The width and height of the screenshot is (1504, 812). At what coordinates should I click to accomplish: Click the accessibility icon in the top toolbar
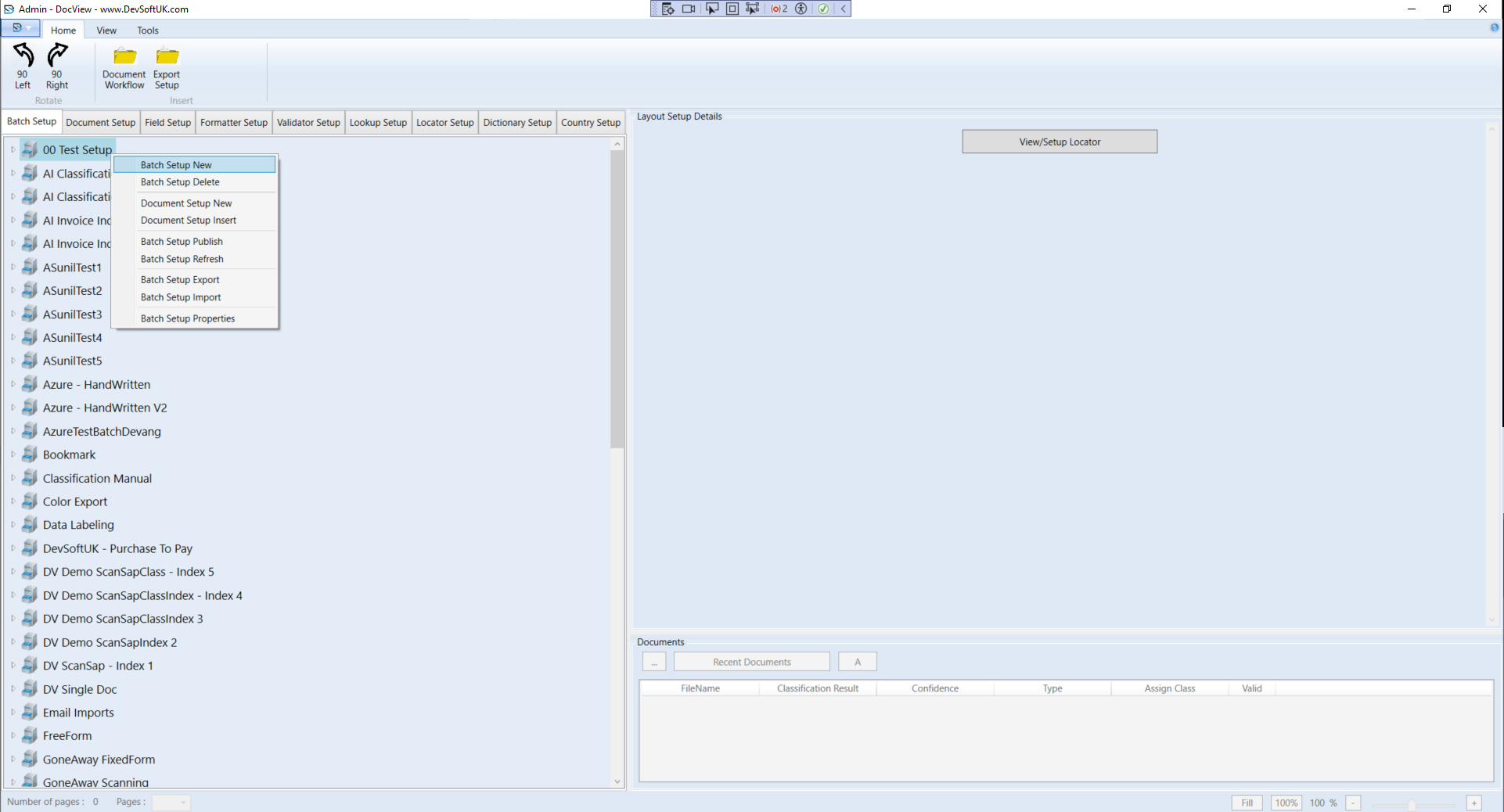click(801, 9)
